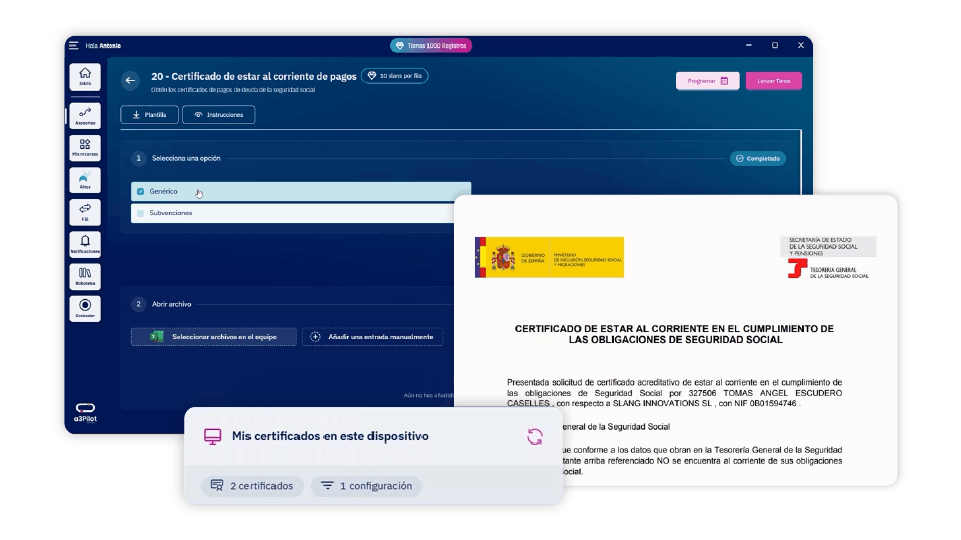The height and width of the screenshot is (540, 961).
Task: Go back with the left arrow button
Action: (130, 80)
